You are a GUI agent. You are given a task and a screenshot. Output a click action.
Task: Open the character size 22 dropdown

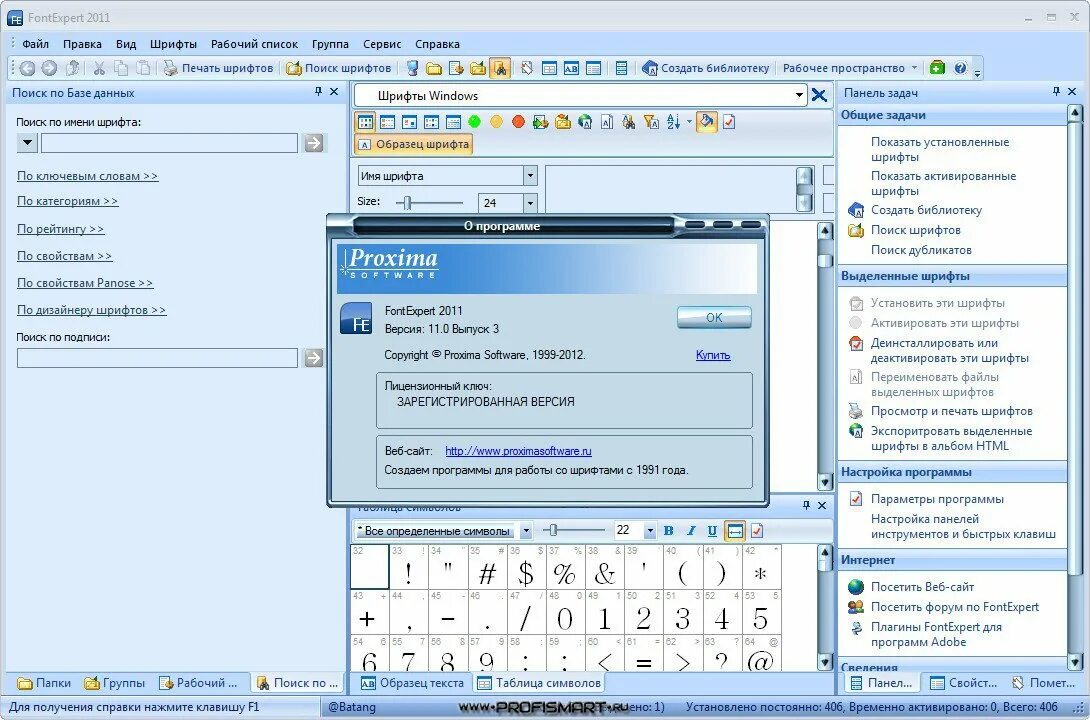[650, 531]
